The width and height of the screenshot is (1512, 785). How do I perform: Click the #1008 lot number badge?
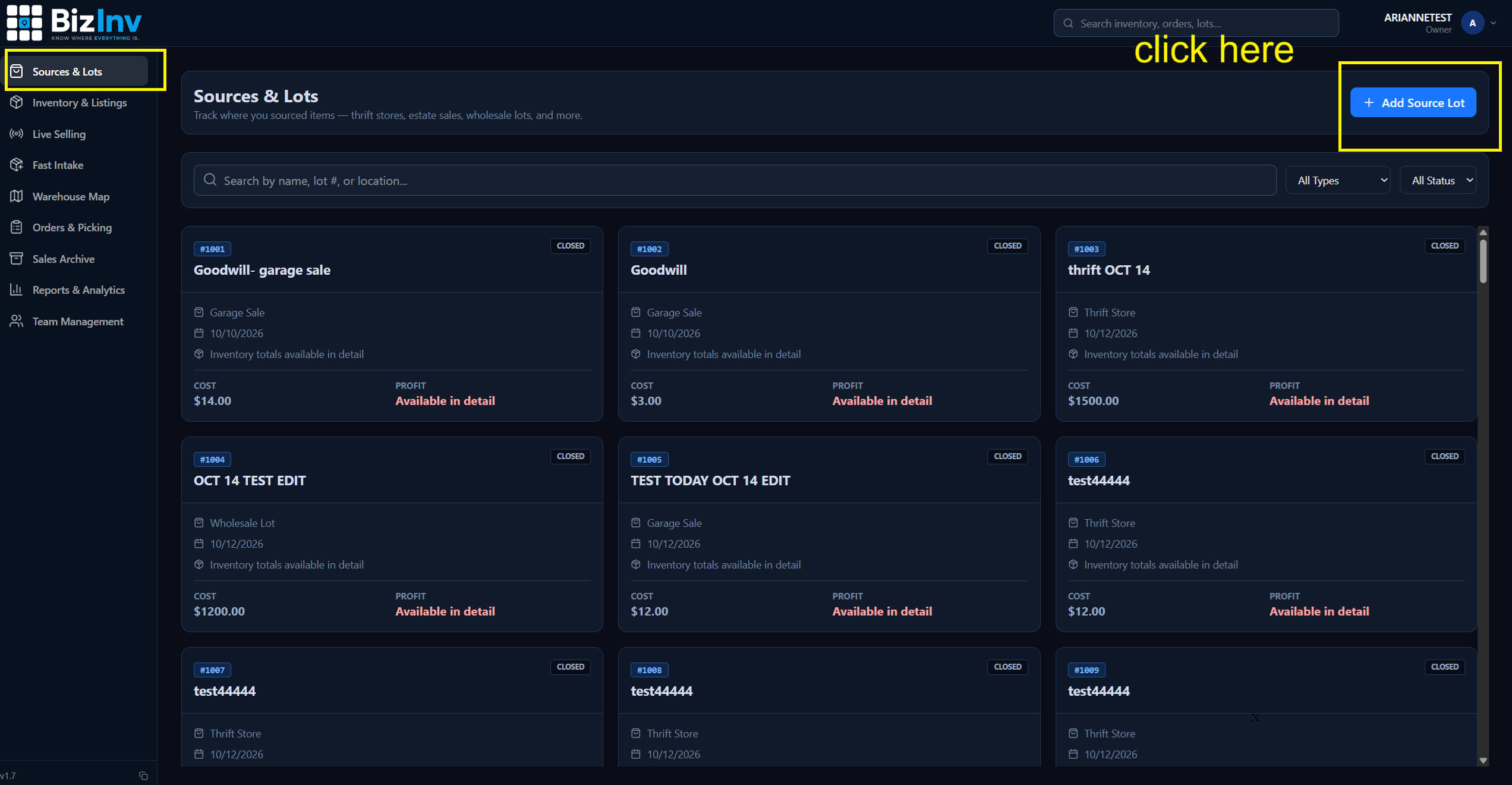click(x=650, y=670)
